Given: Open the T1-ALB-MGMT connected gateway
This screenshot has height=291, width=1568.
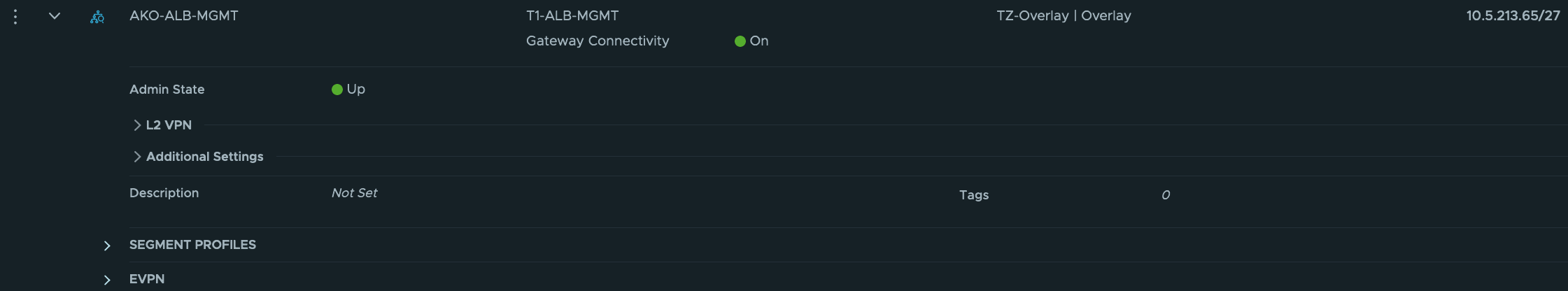Looking at the screenshot, I should (572, 15).
